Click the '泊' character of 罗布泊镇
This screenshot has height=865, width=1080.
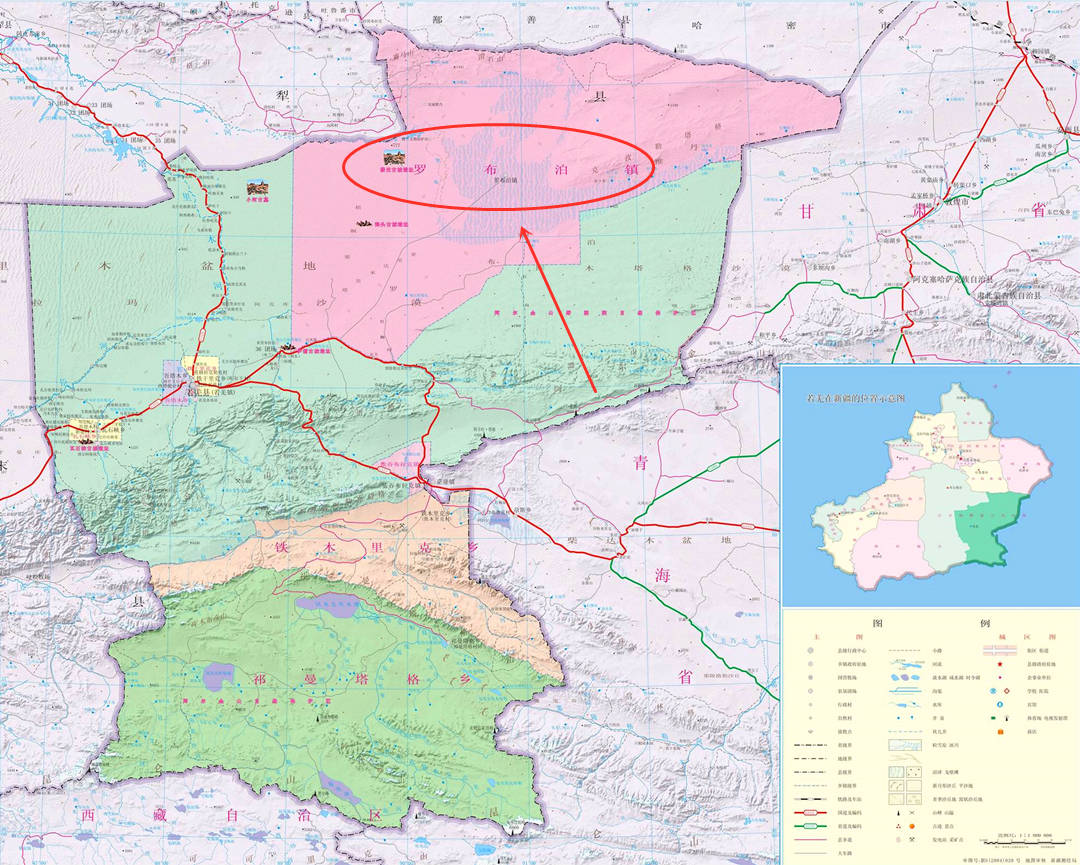(x=562, y=169)
